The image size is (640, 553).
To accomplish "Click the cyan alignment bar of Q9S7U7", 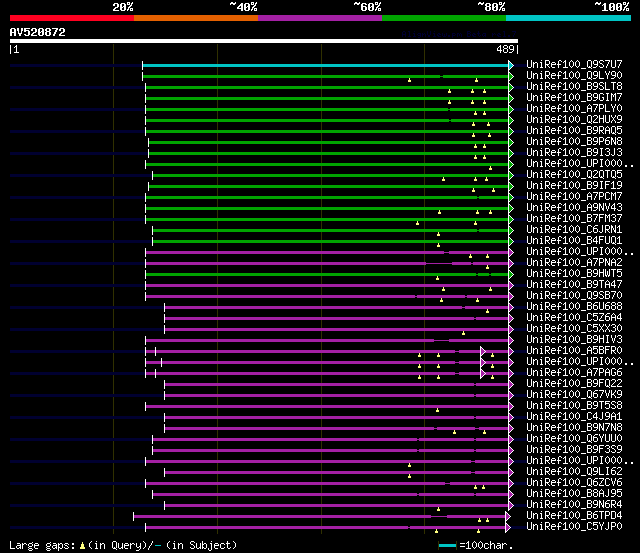I will coord(326,65).
